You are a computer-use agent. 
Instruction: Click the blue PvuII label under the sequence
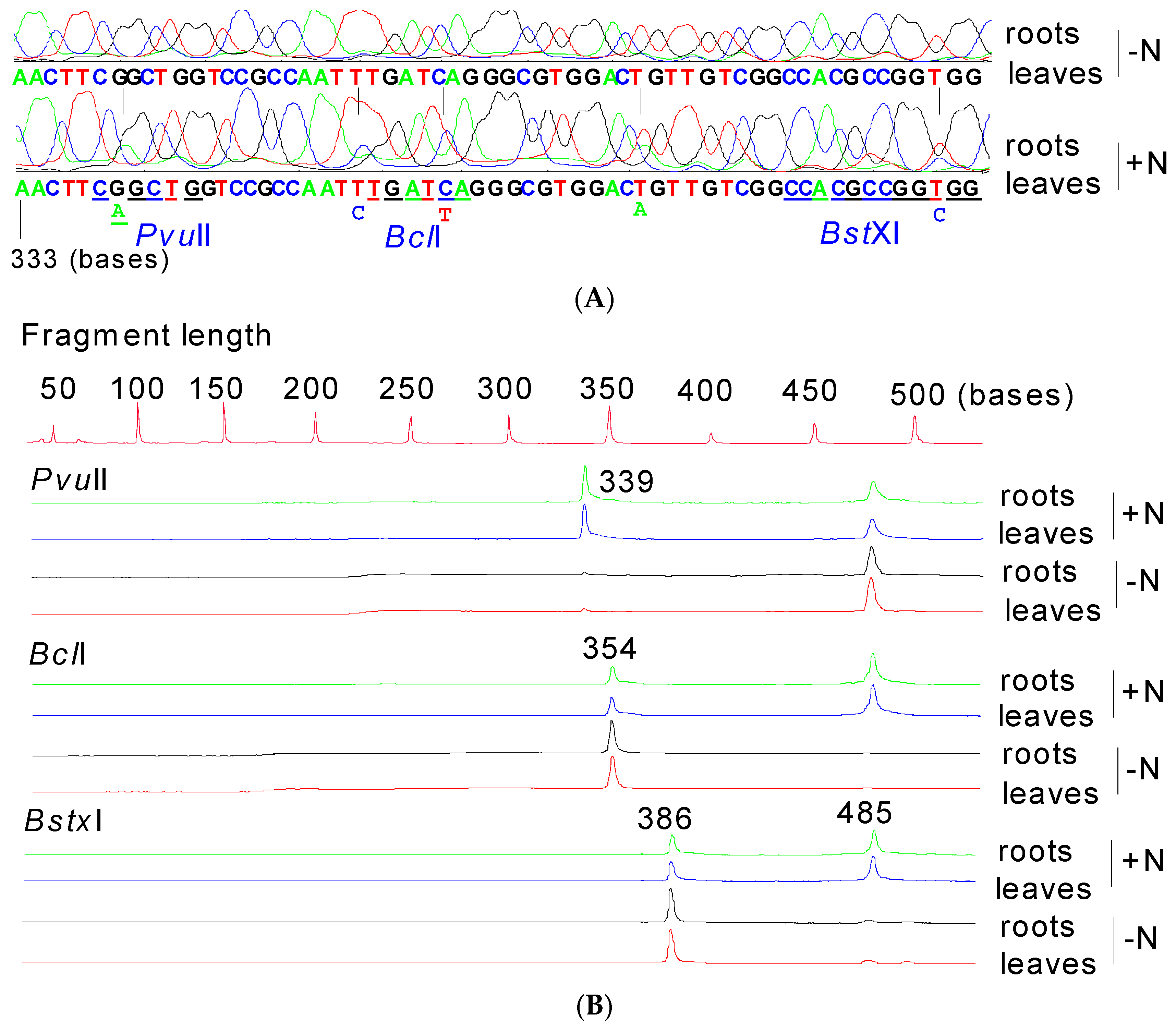(x=173, y=235)
